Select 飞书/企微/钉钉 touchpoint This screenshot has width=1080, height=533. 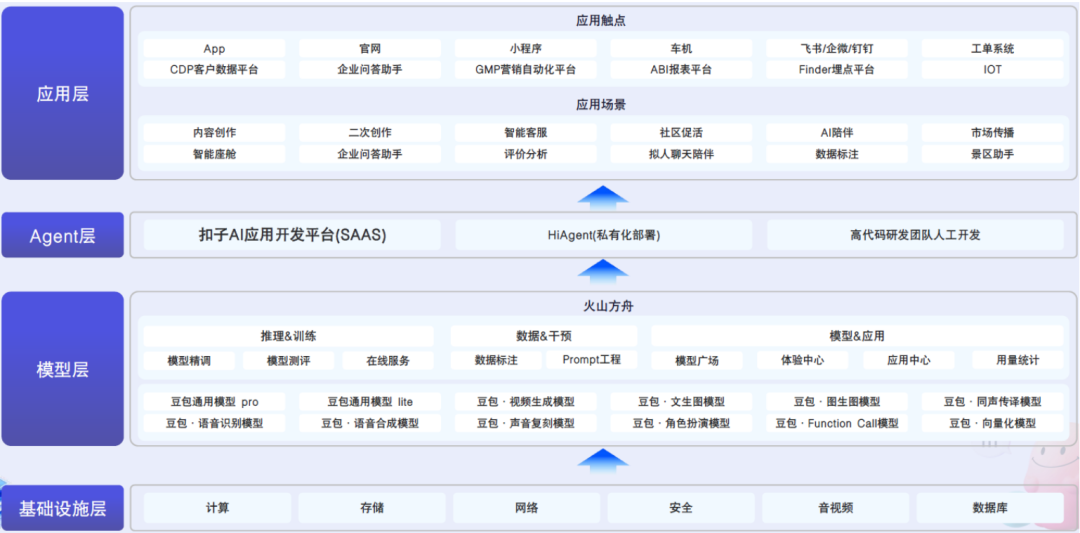tap(837, 48)
